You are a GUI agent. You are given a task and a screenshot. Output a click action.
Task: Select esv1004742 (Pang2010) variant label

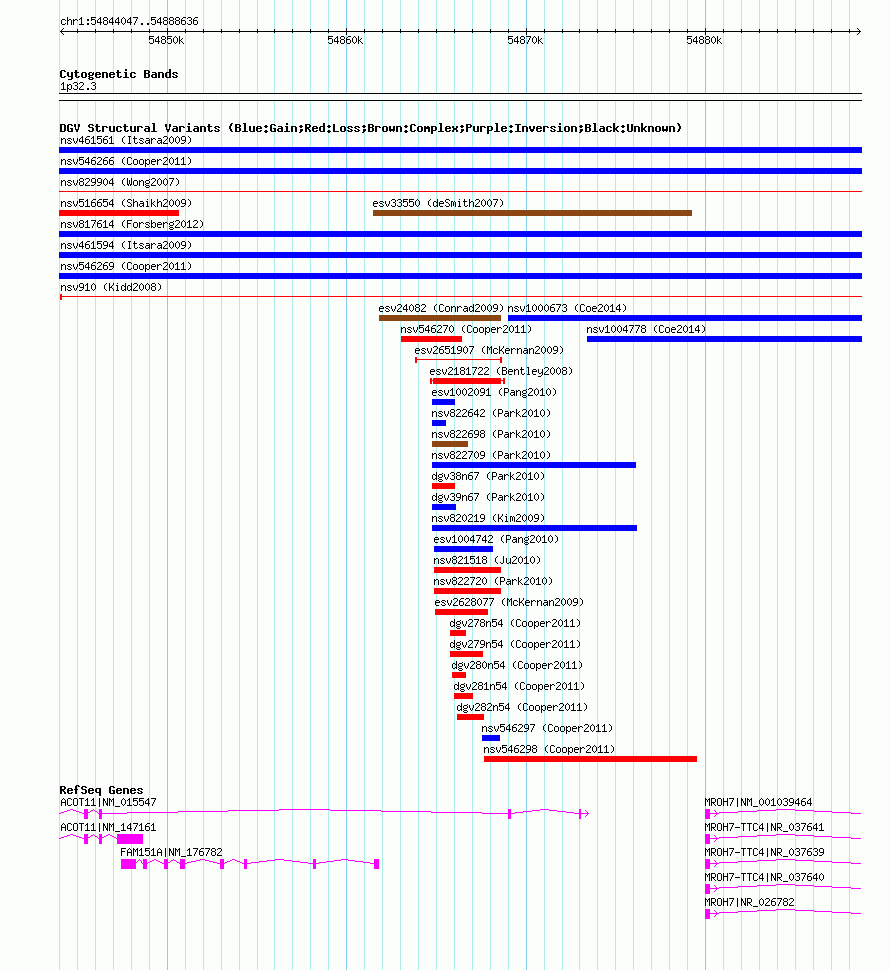(496, 540)
